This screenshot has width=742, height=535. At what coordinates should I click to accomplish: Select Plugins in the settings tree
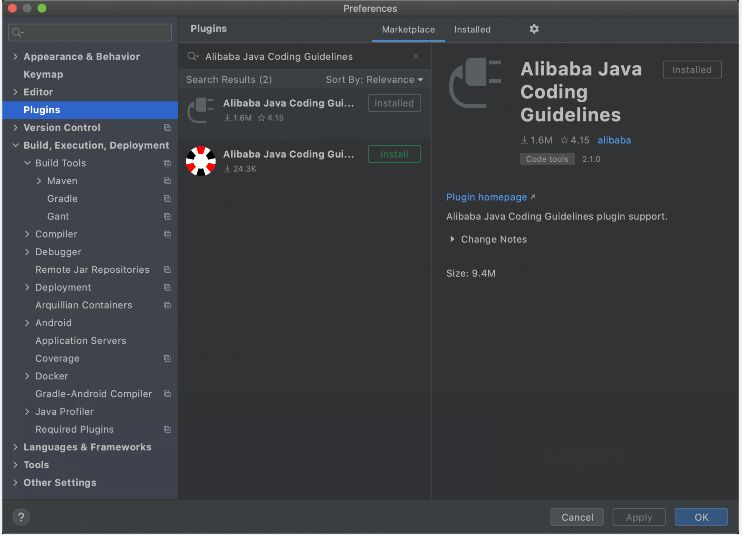(90, 110)
